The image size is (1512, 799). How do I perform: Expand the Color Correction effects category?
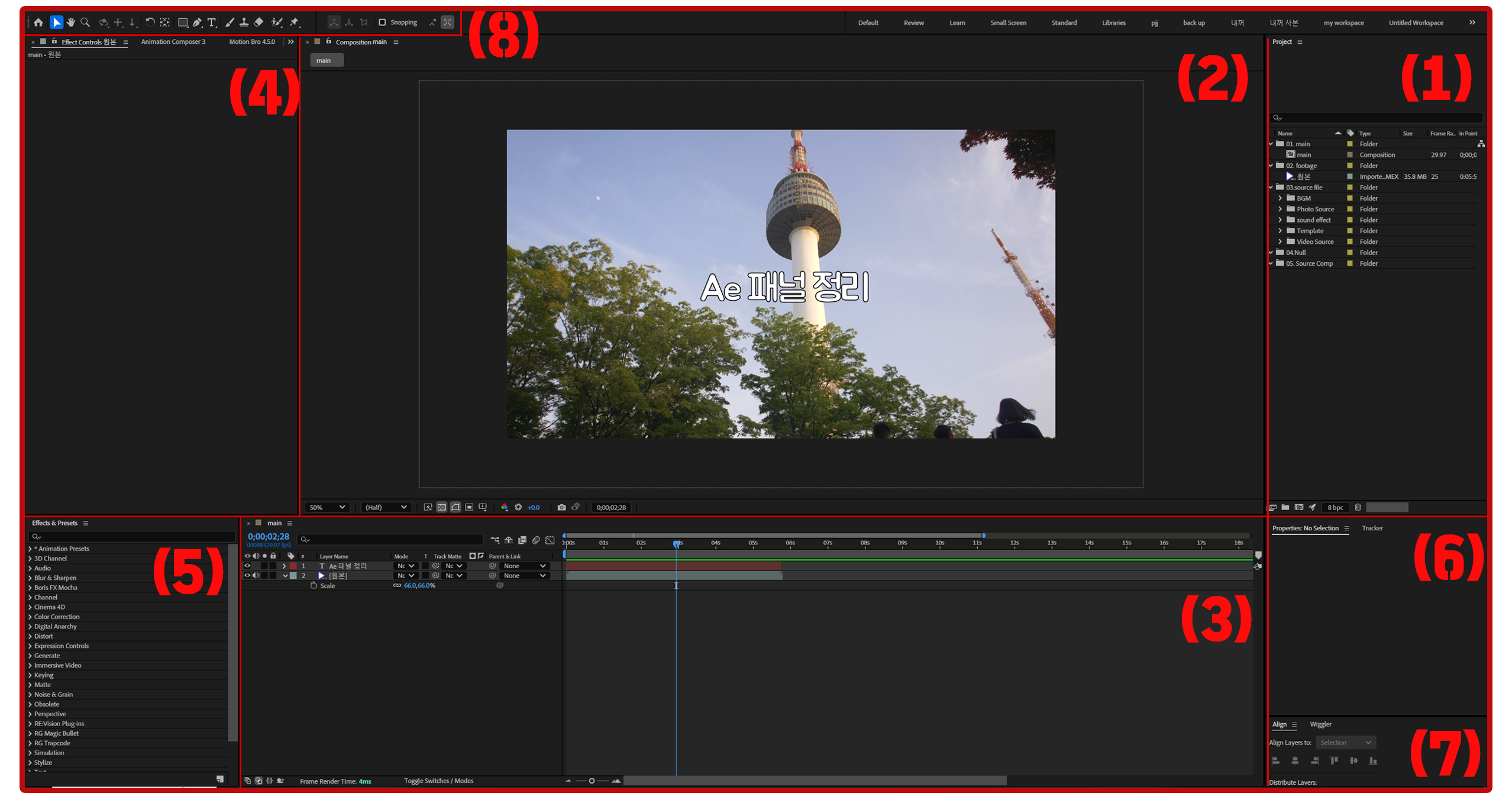(31, 617)
